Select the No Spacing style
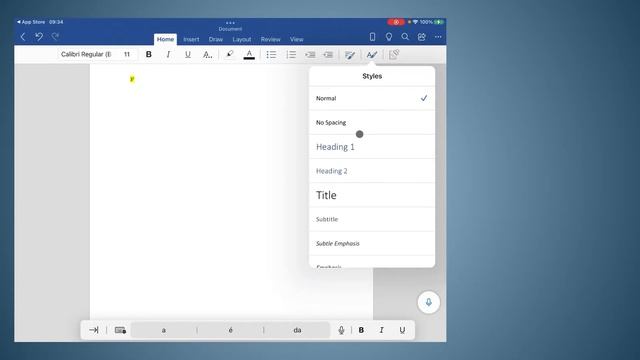The width and height of the screenshot is (640, 360). [x=372, y=122]
